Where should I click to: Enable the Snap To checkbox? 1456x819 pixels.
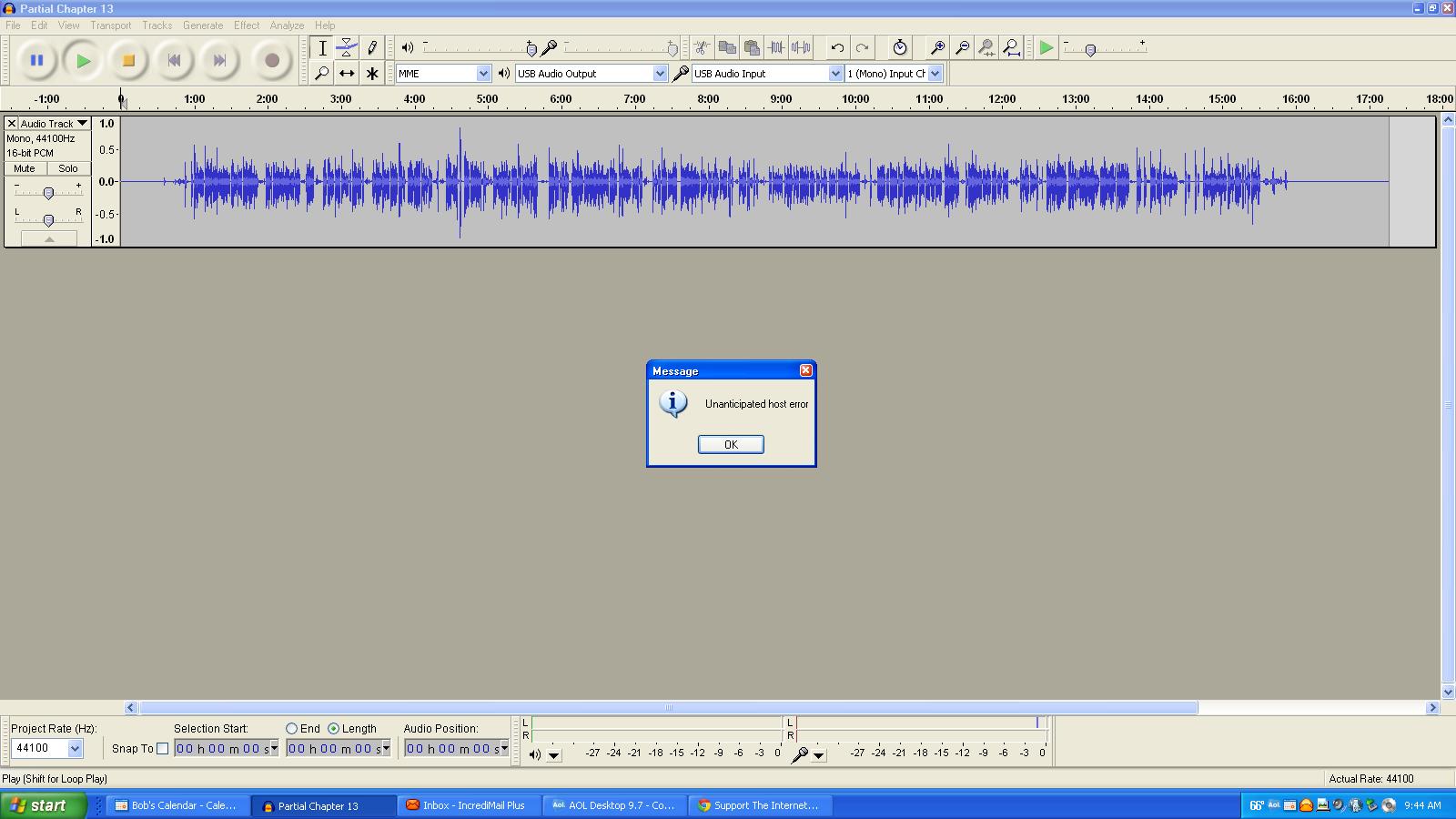click(x=163, y=748)
